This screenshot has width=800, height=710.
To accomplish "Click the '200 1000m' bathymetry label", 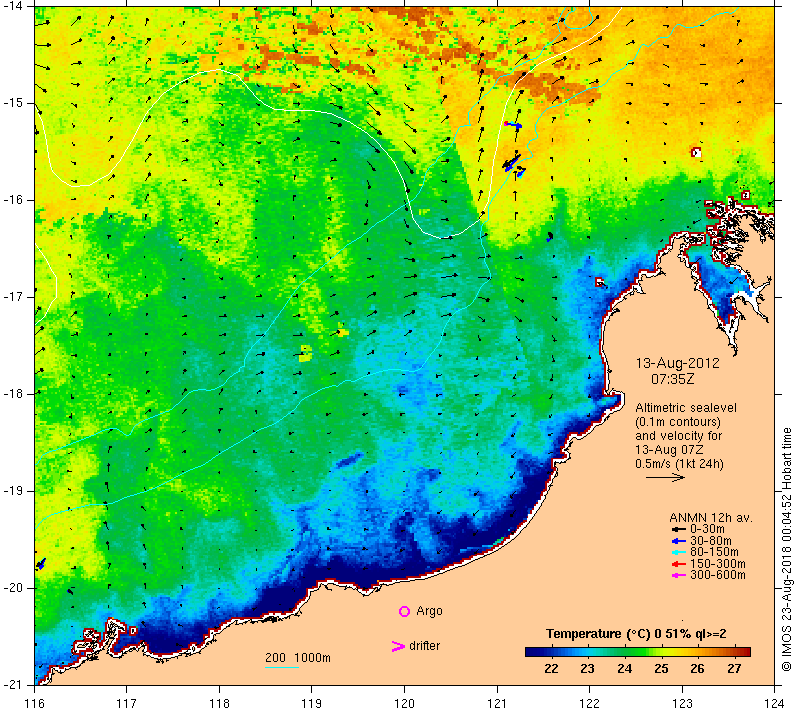I will coord(298,658).
